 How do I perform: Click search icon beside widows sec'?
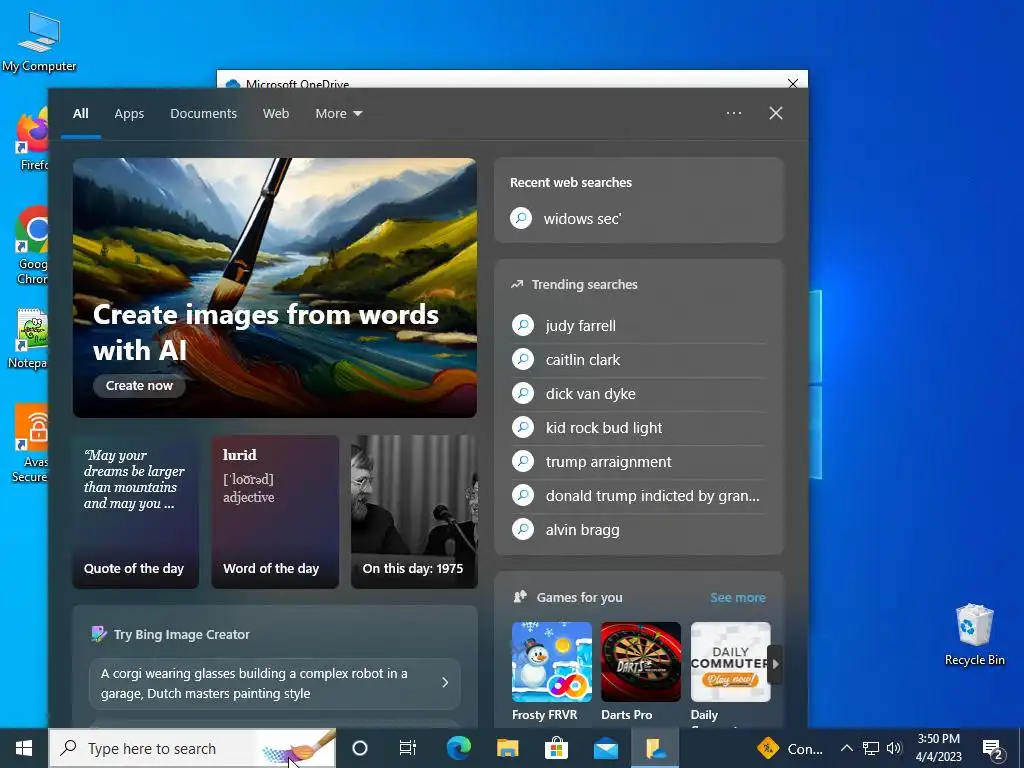tap(521, 218)
